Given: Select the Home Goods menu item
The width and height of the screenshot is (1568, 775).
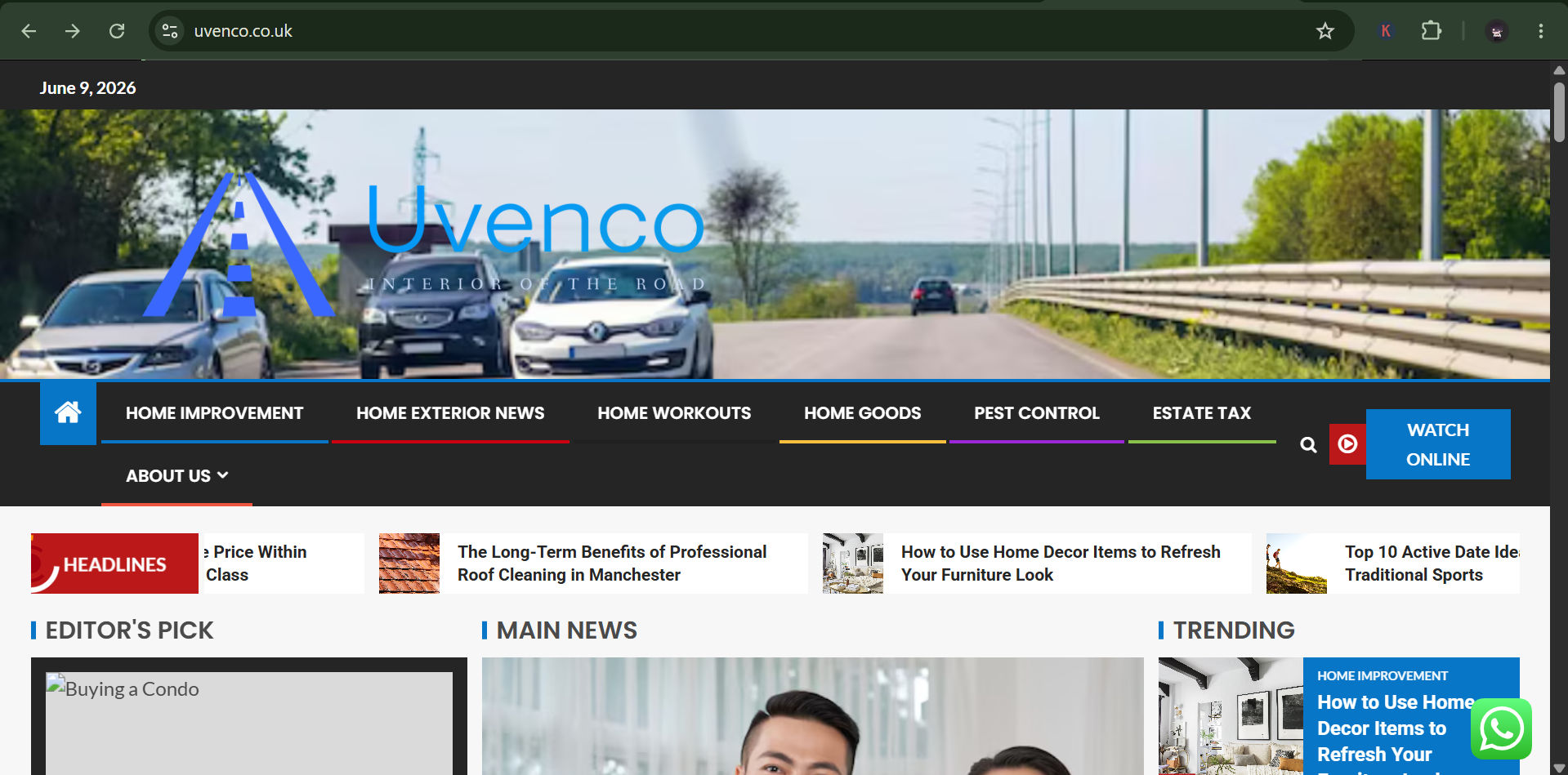Looking at the screenshot, I should 862,413.
